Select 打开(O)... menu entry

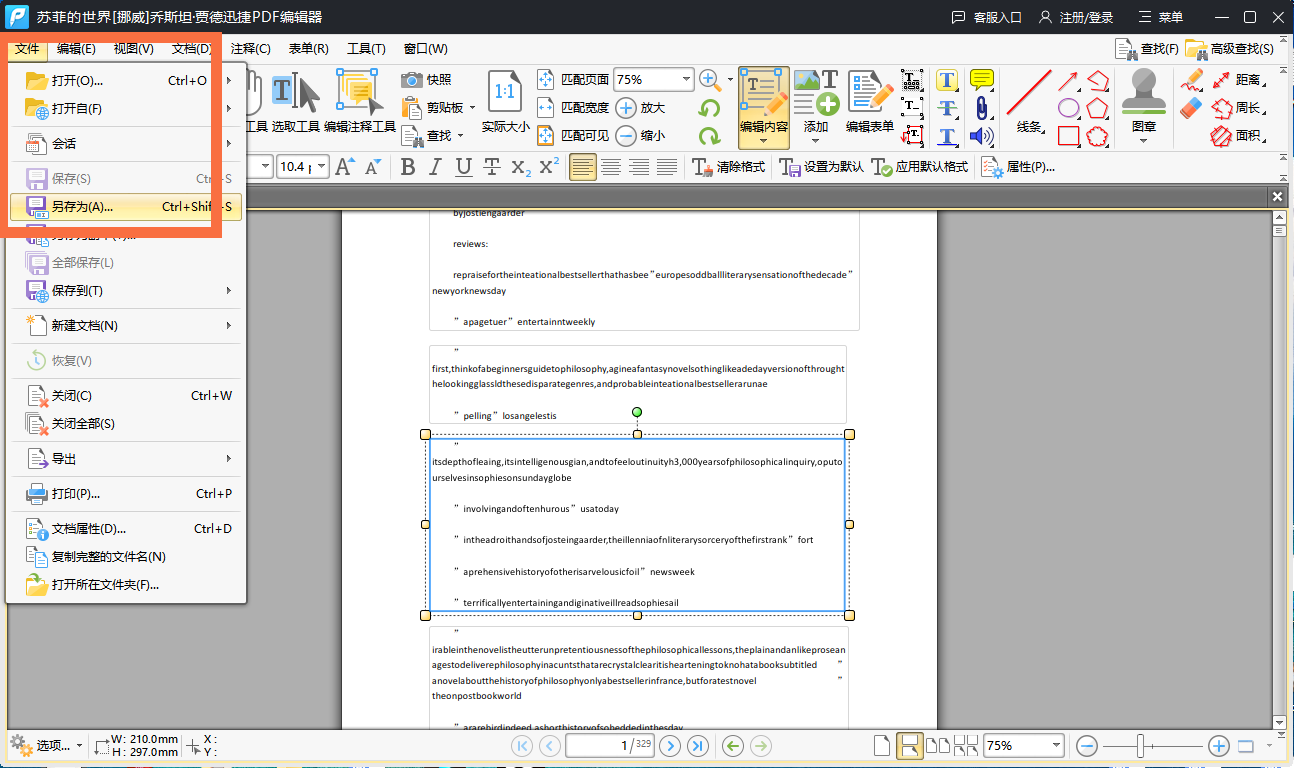click(125, 81)
